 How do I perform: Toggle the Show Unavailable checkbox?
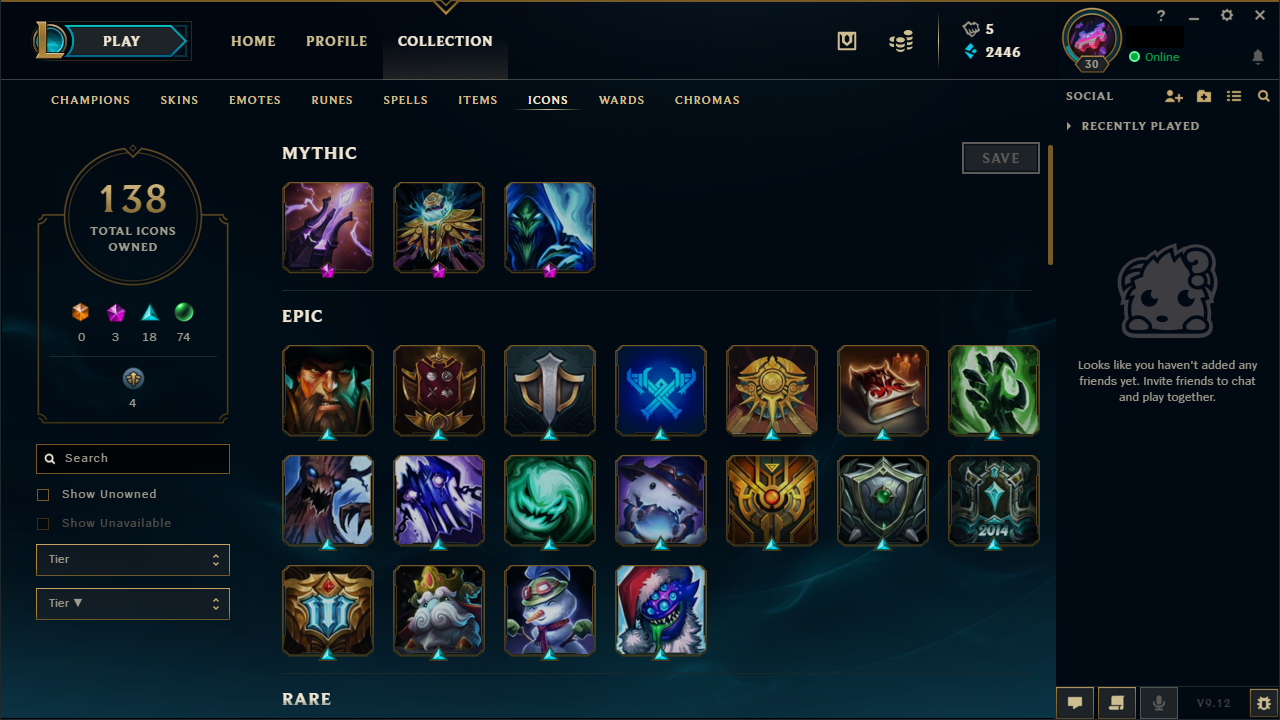43,523
